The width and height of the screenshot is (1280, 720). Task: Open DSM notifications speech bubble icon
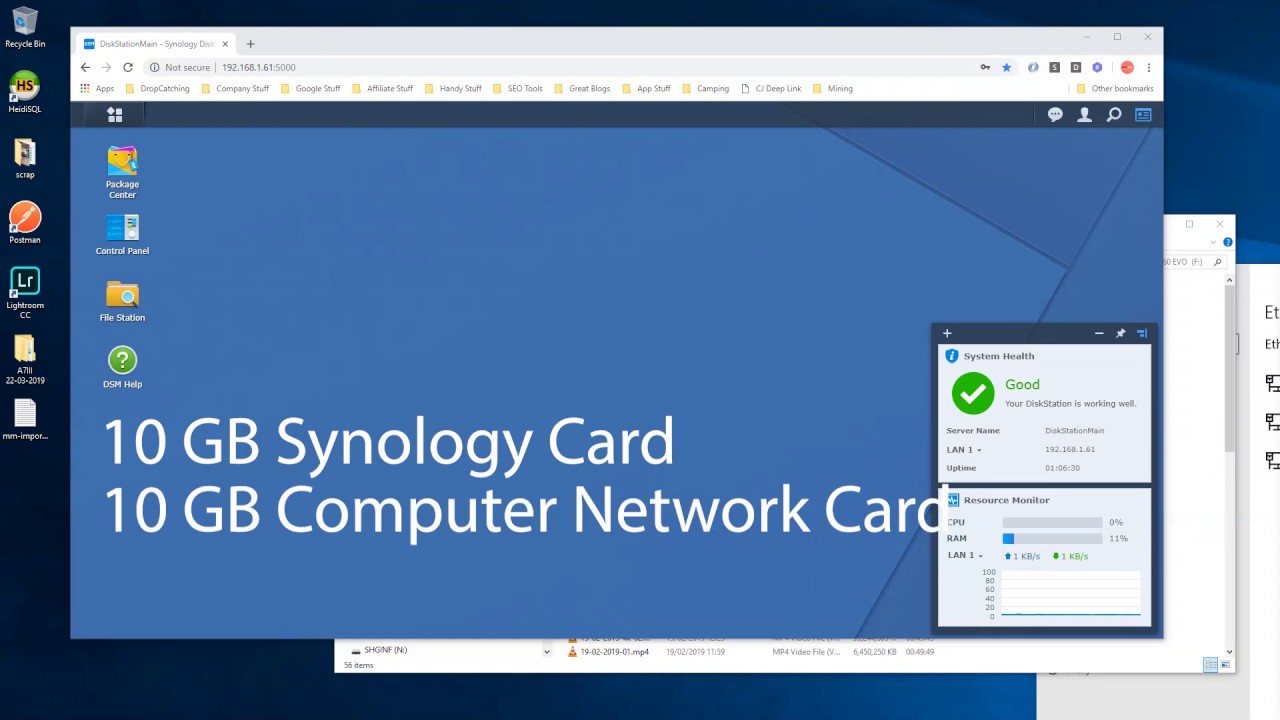pos(1055,115)
